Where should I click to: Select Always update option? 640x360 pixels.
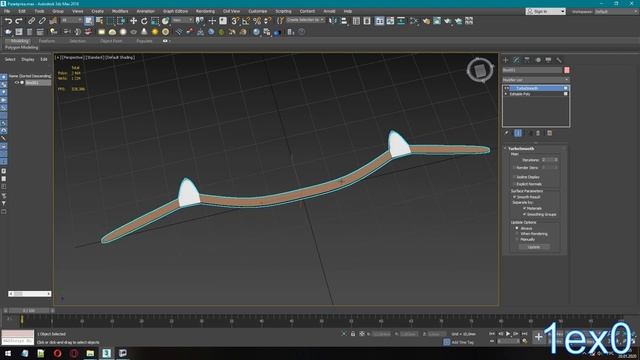pos(517,228)
